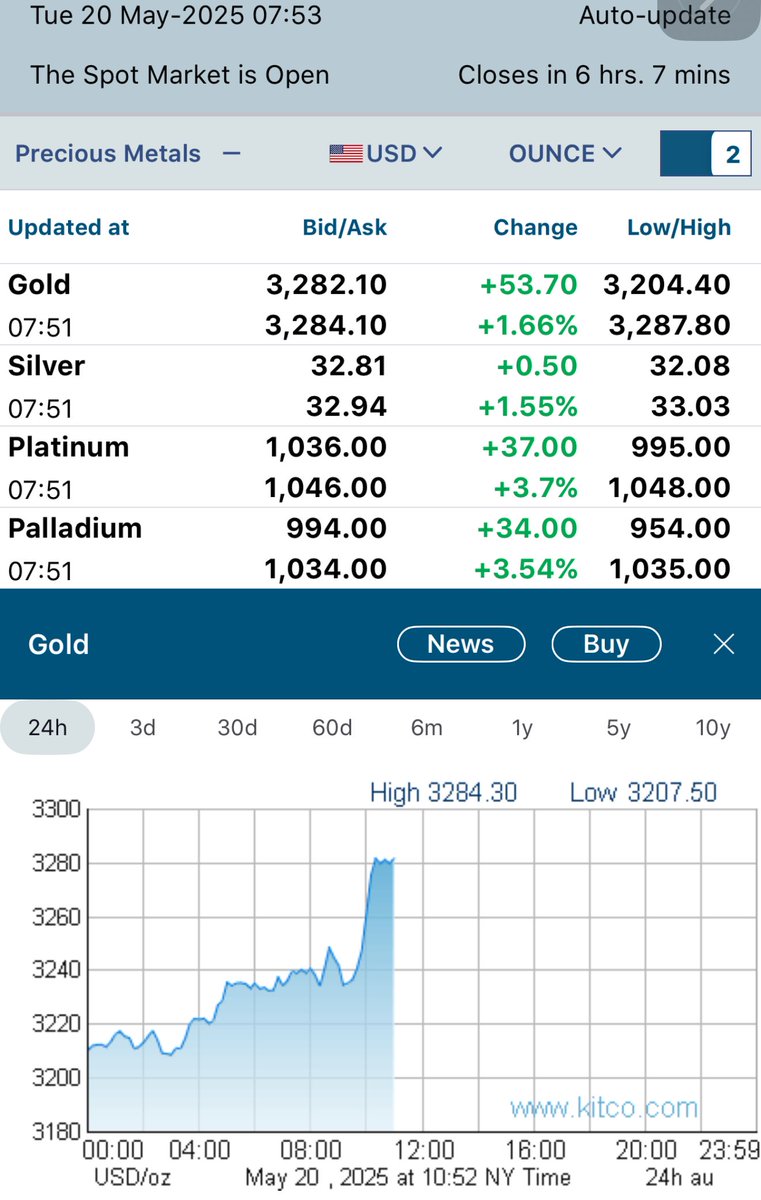Tap the Buy gold button
The height and width of the screenshot is (1200, 761).
coord(606,644)
